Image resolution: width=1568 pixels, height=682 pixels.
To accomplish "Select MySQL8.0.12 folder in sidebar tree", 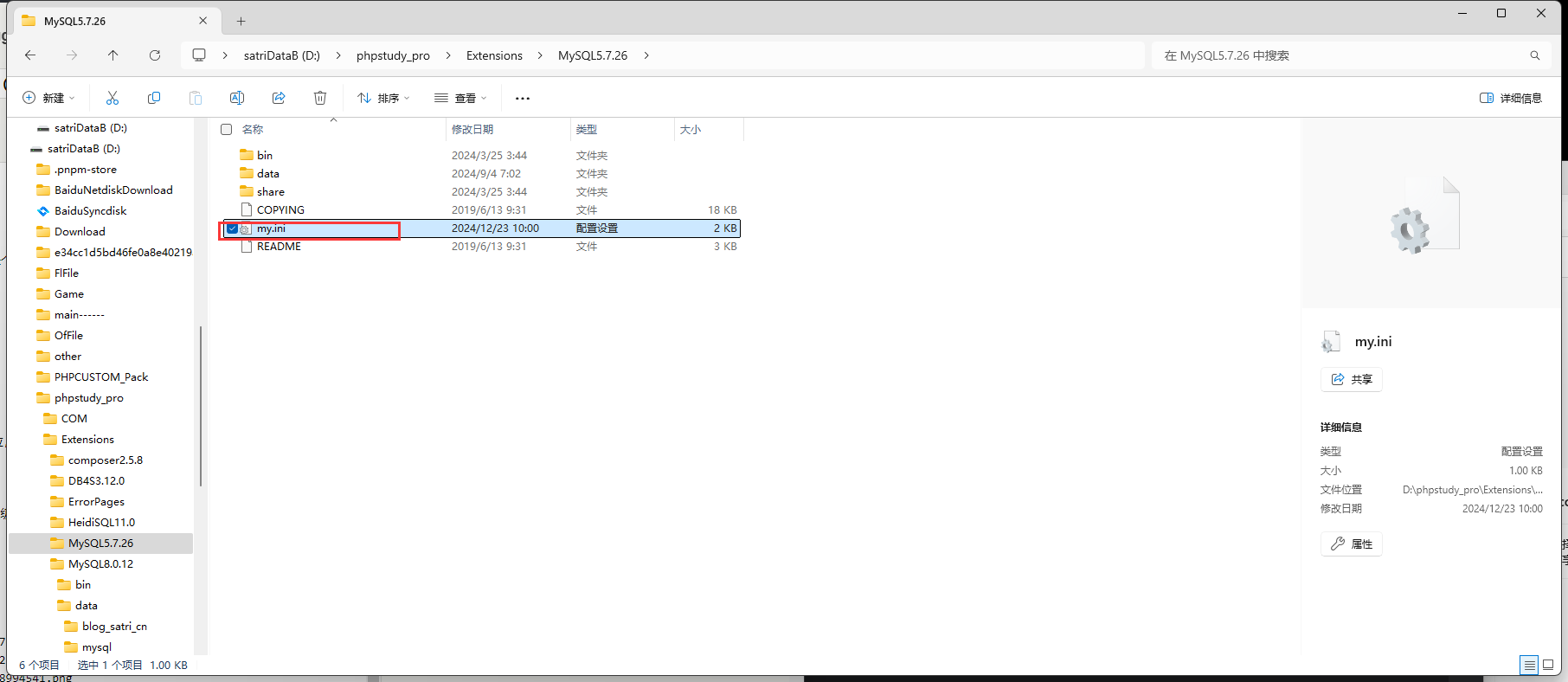I will [100, 564].
